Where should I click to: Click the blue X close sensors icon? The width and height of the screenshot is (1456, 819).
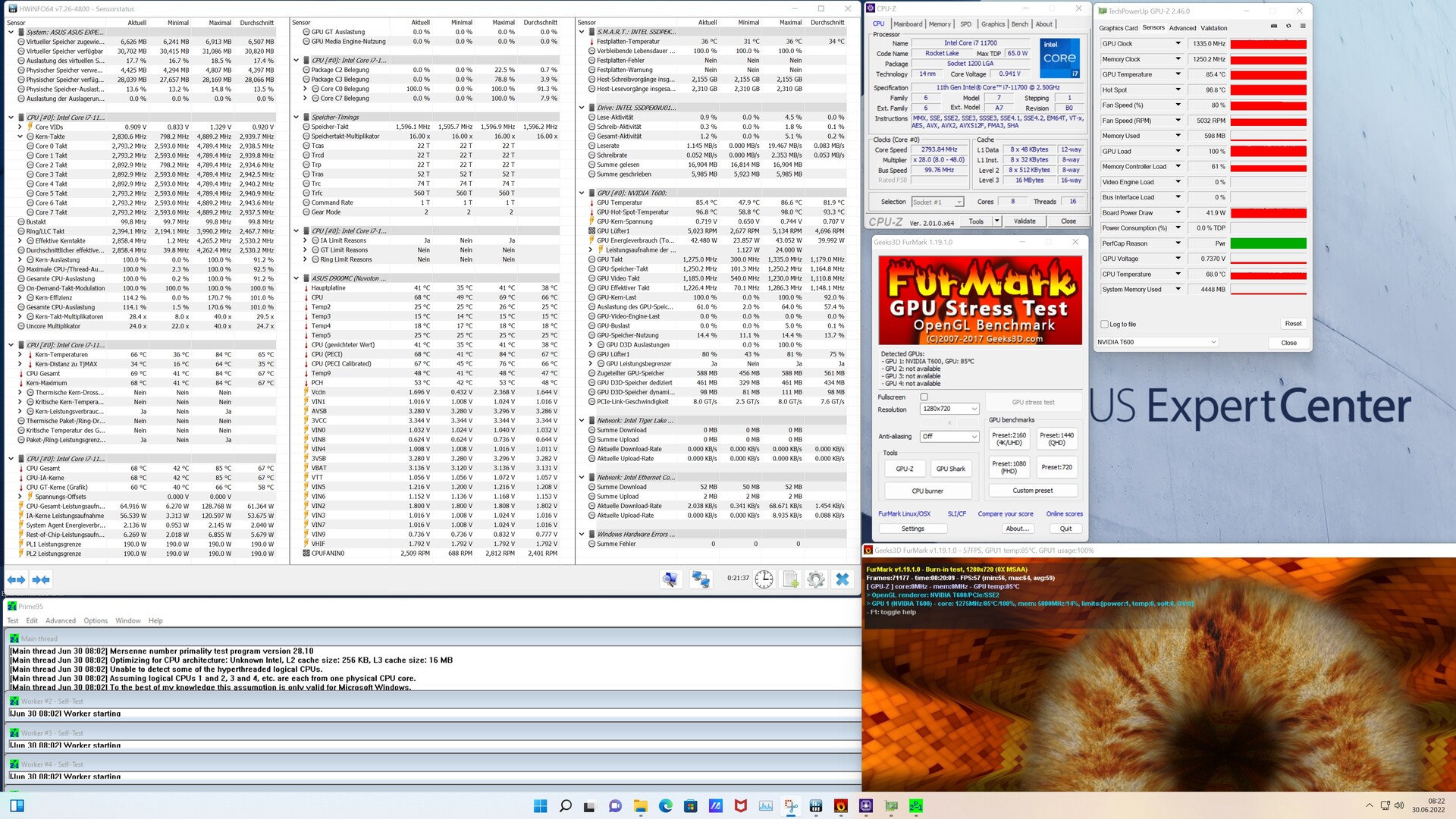[x=843, y=580]
